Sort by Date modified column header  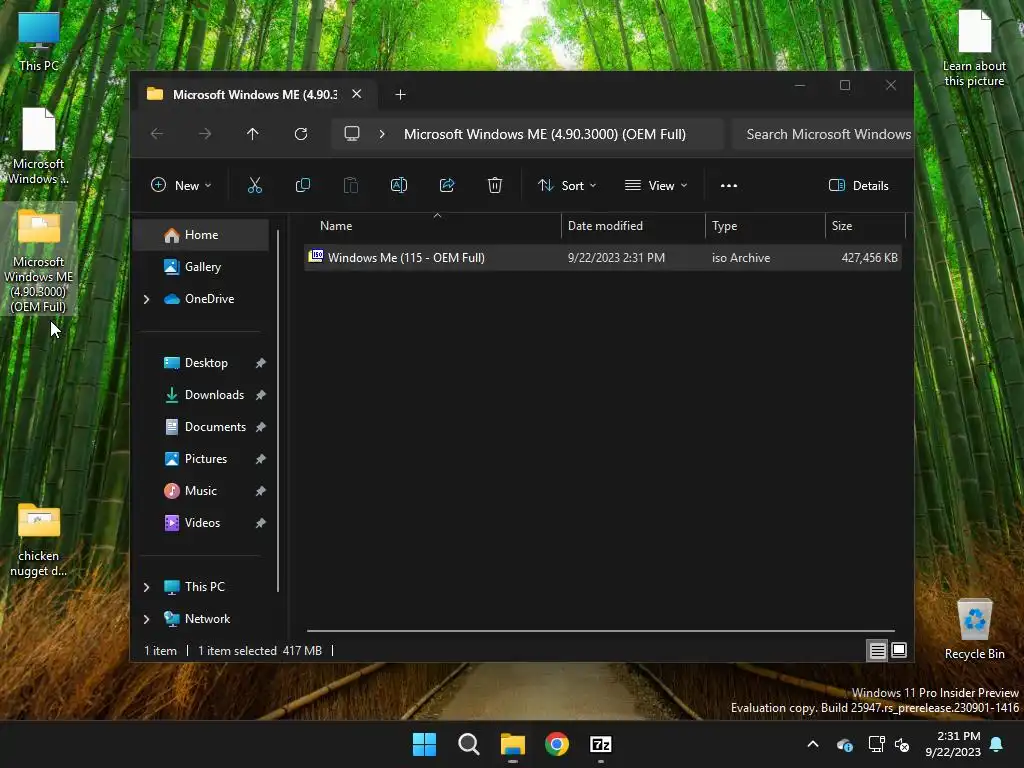(x=633, y=226)
